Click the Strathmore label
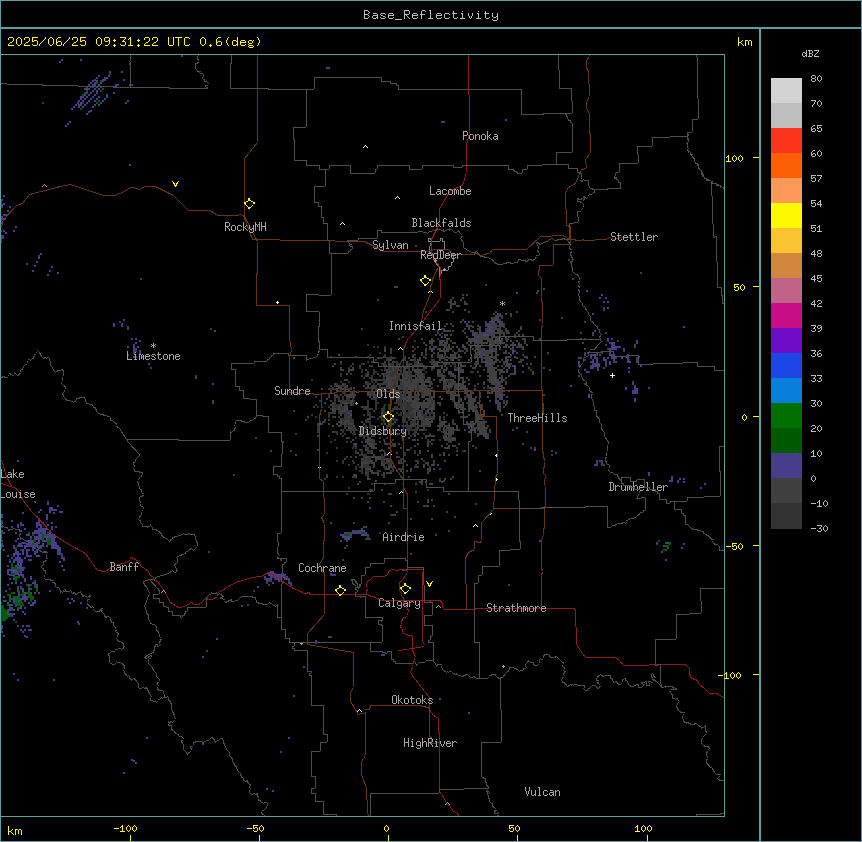 click(x=516, y=608)
